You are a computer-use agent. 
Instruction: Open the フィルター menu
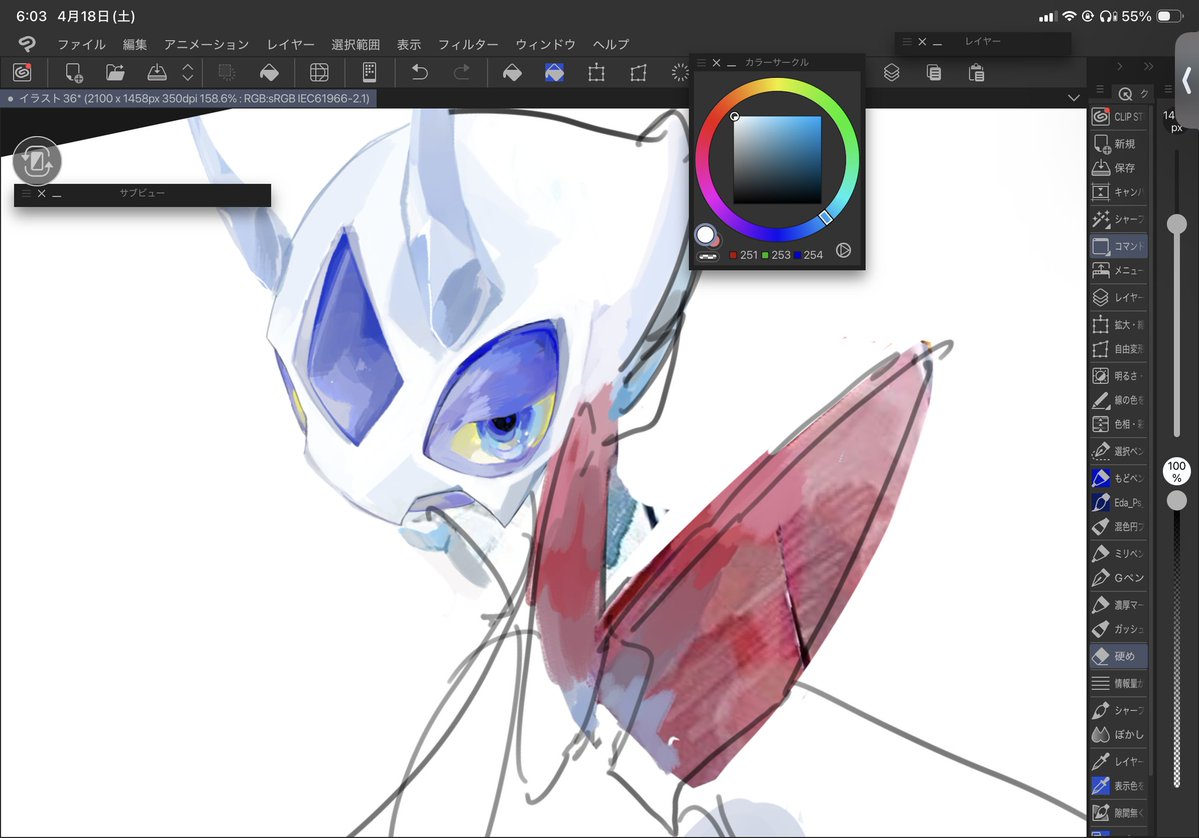tap(468, 44)
